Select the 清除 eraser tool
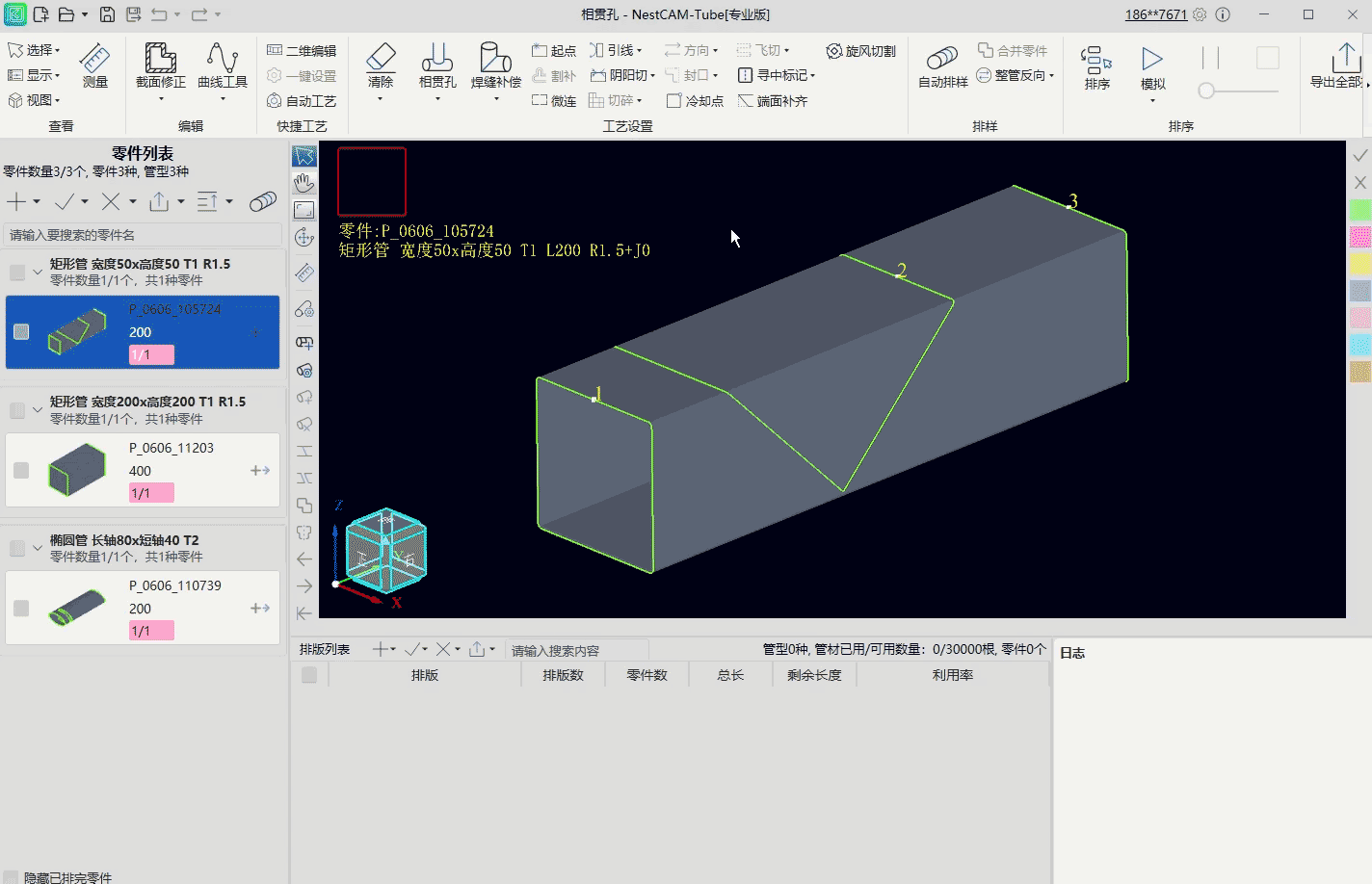 click(x=381, y=66)
